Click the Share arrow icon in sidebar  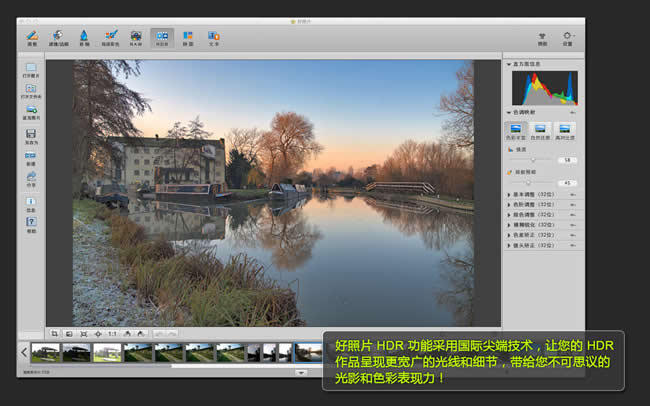(x=31, y=180)
